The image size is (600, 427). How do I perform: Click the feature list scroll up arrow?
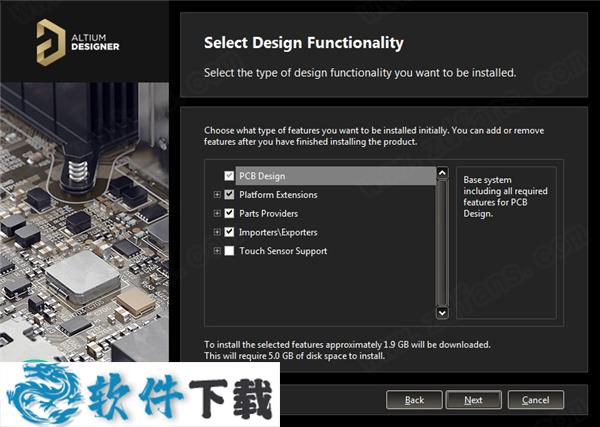pyautogui.click(x=442, y=173)
